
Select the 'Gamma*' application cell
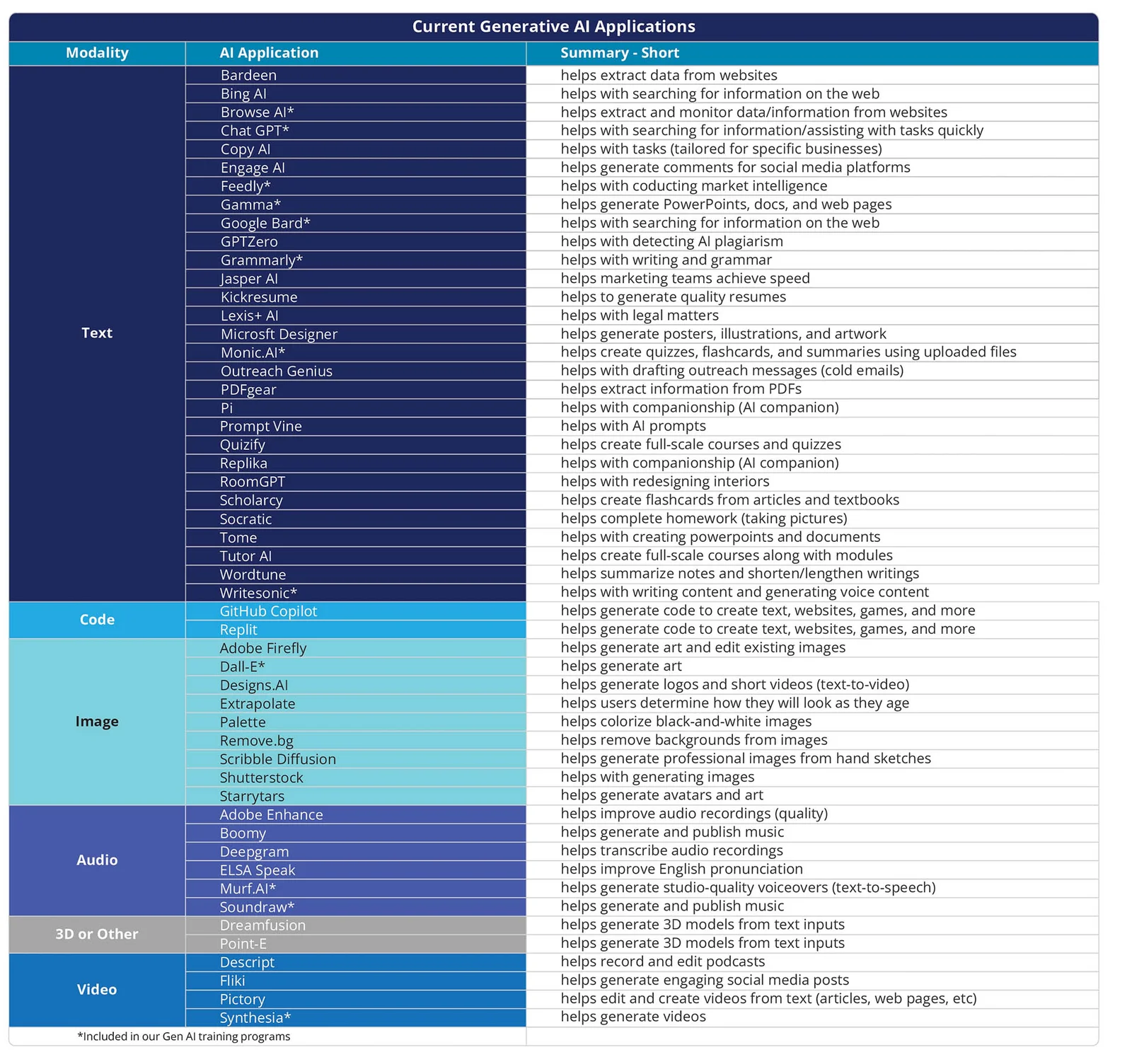click(x=356, y=204)
